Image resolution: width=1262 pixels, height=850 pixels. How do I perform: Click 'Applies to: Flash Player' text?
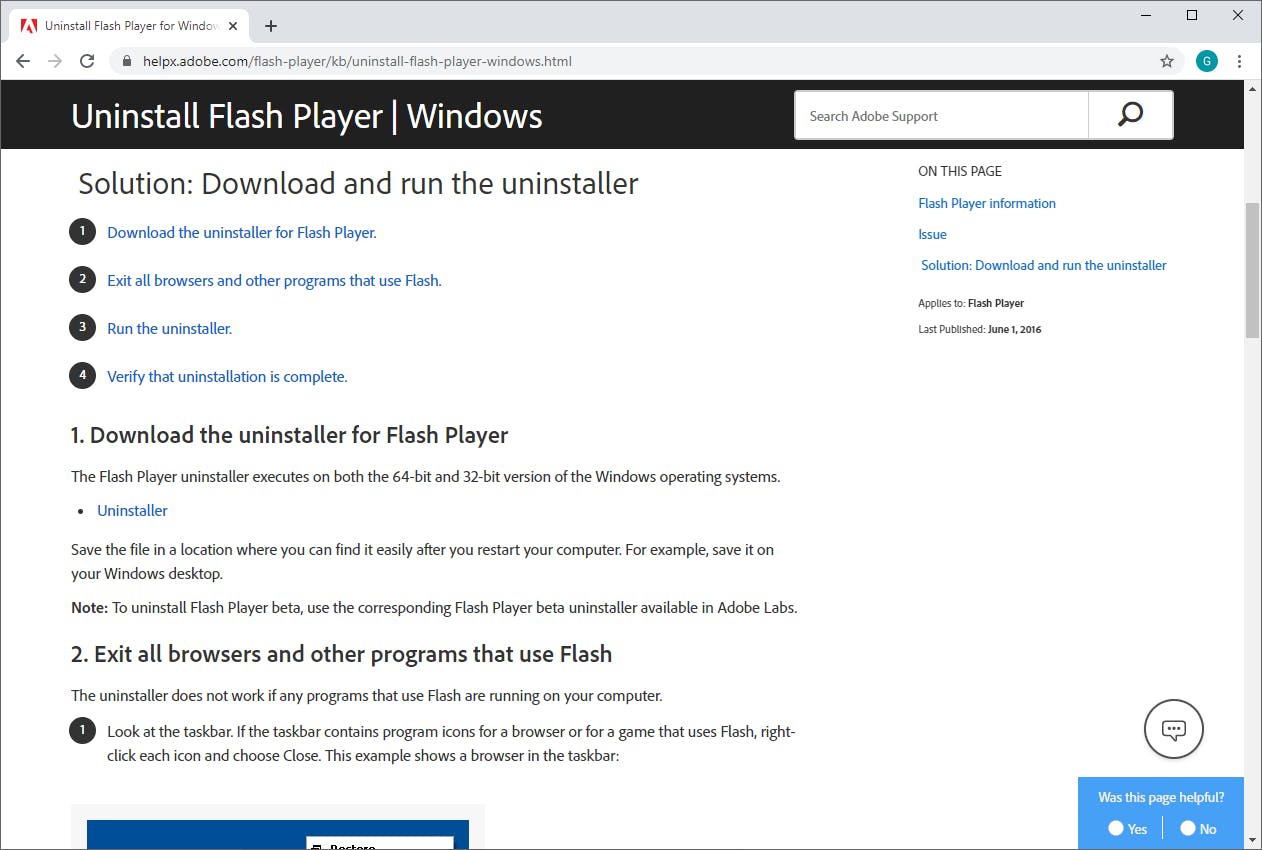point(971,303)
